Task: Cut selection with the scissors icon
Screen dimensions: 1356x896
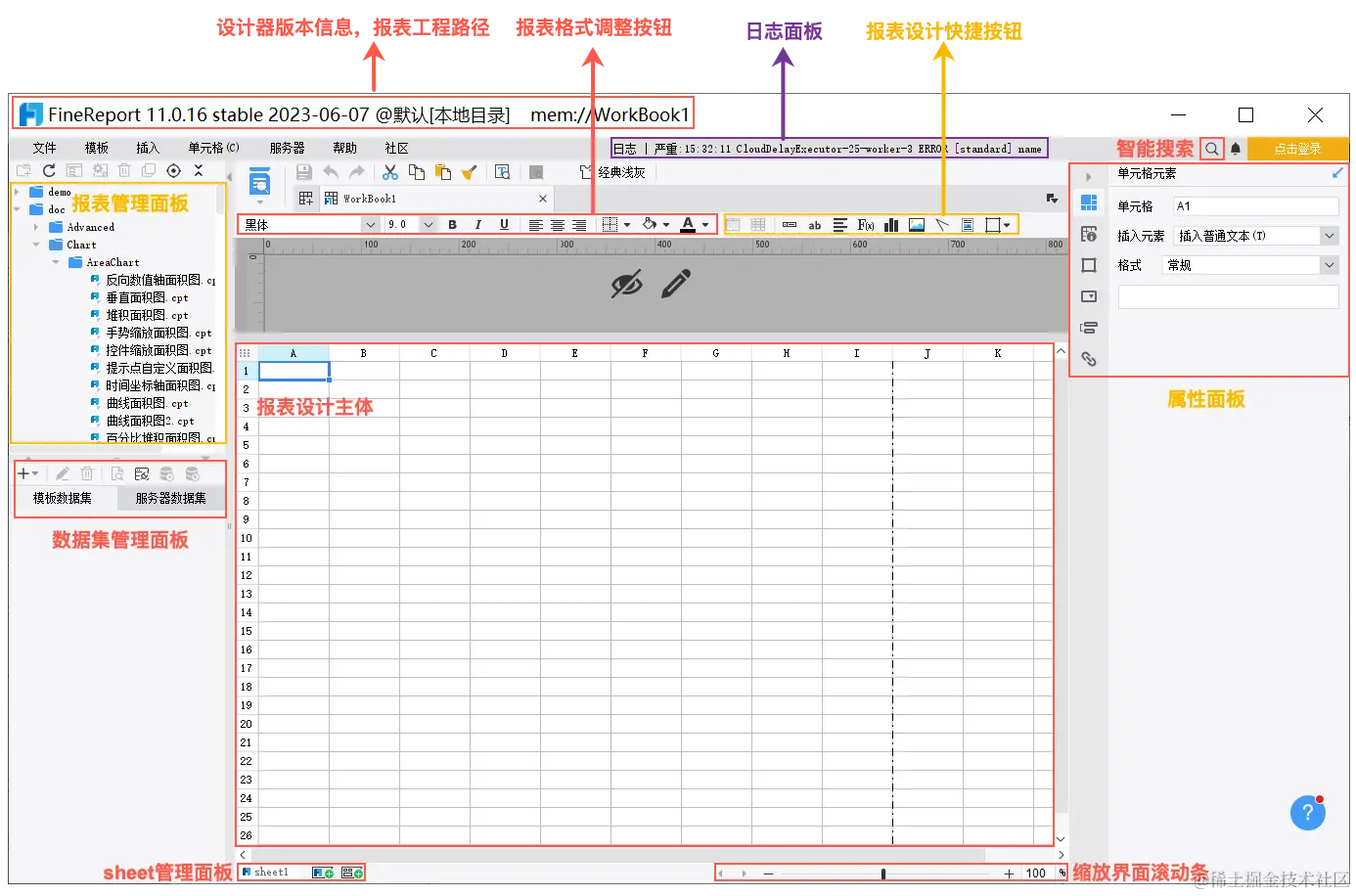Action: click(x=390, y=172)
